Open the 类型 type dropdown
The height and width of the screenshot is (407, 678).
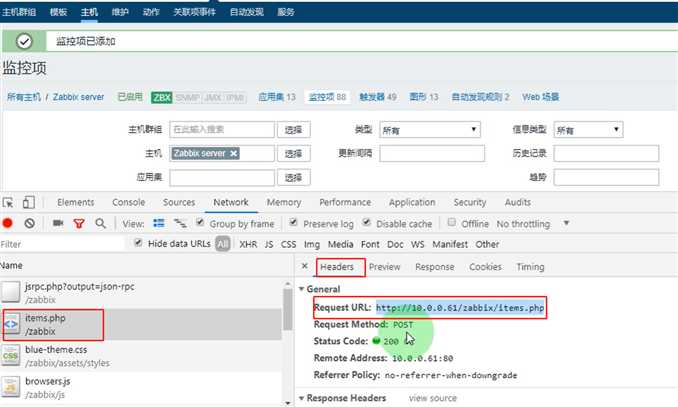tap(430, 130)
